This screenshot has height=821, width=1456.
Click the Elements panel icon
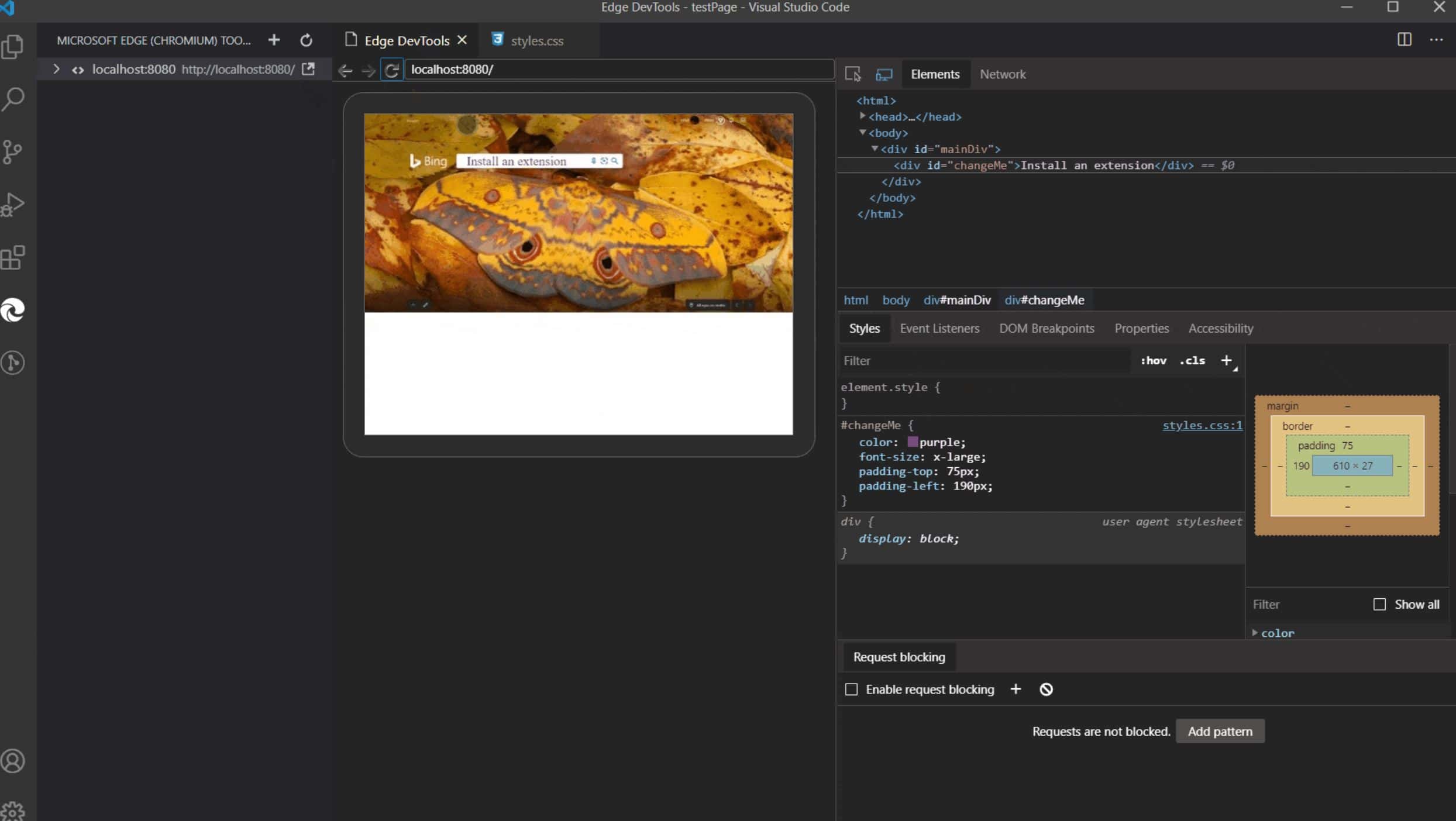click(x=934, y=74)
